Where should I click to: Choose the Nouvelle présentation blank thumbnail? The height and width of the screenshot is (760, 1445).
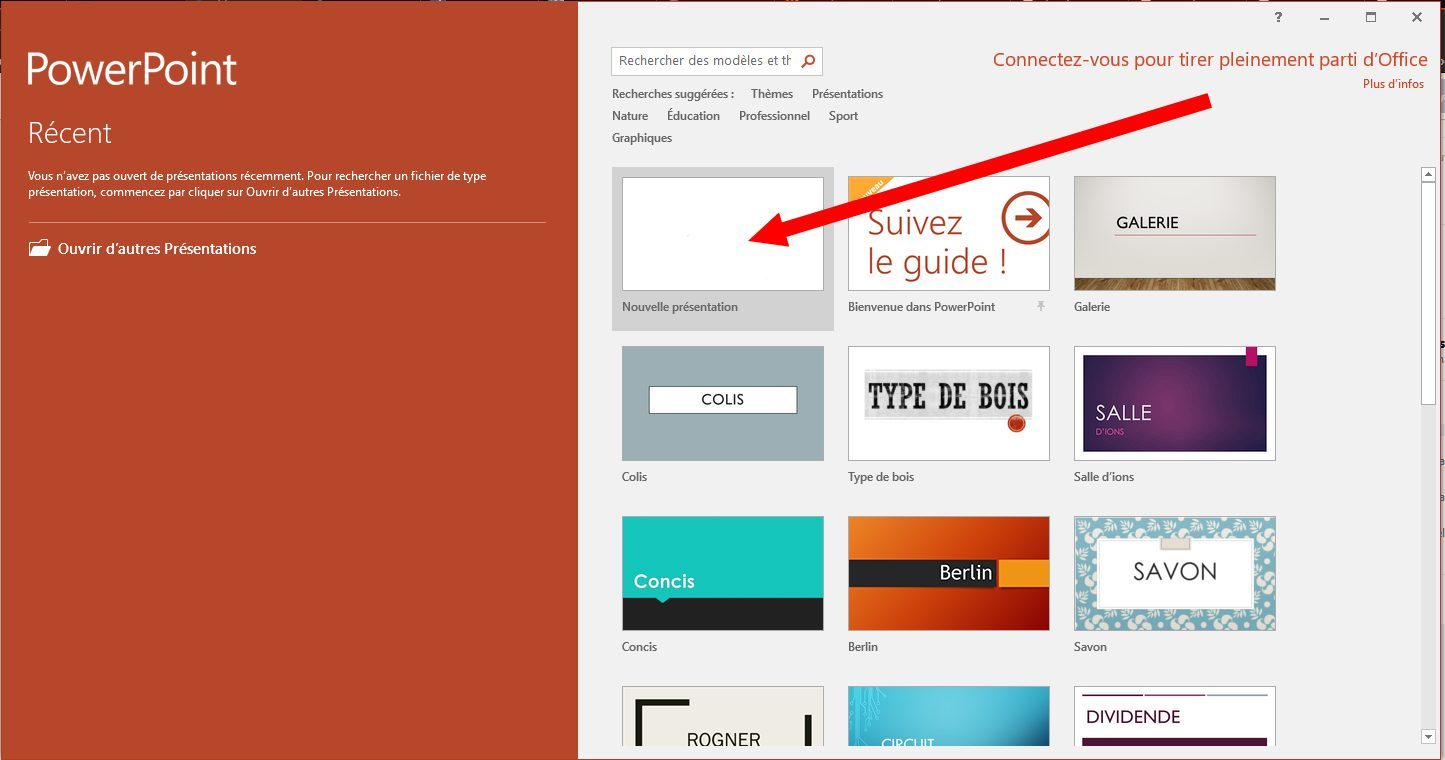tap(723, 234)
